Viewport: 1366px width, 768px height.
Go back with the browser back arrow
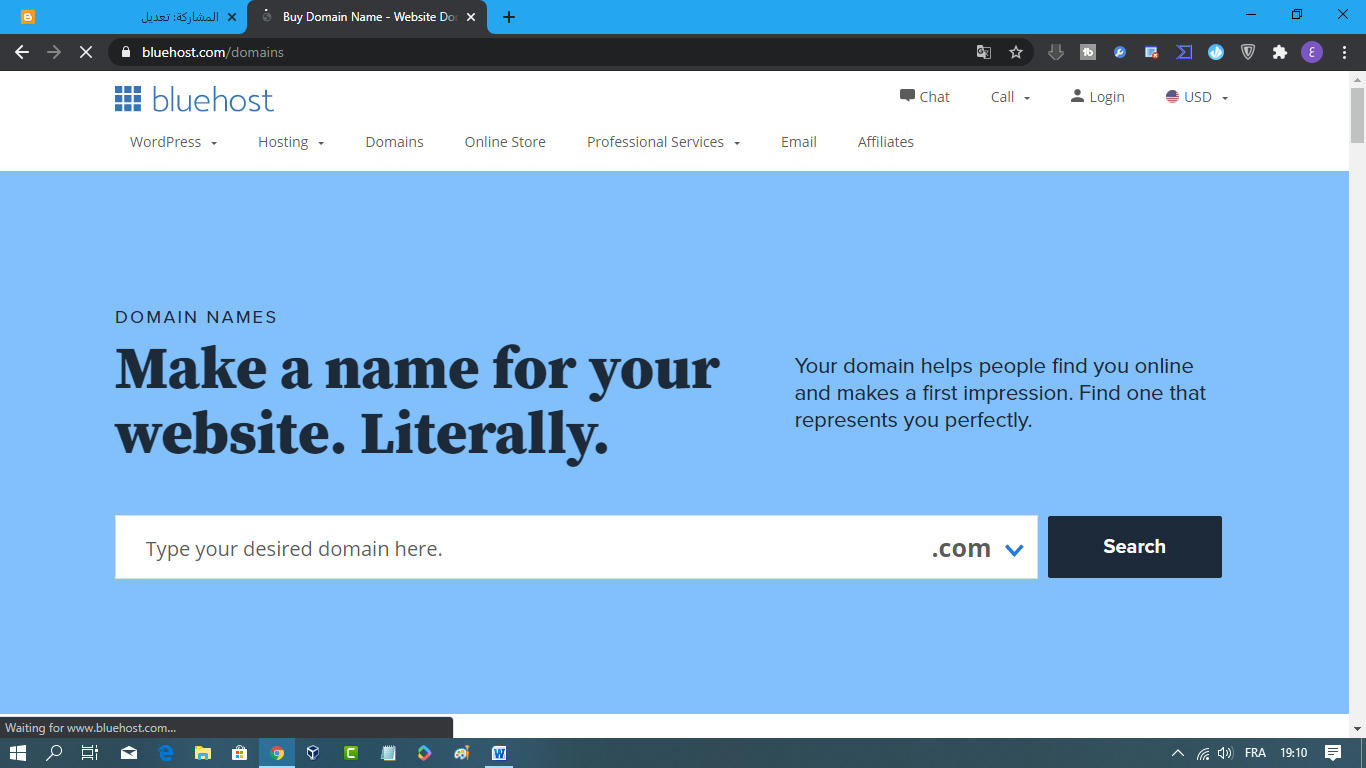(x=22, y=52)
